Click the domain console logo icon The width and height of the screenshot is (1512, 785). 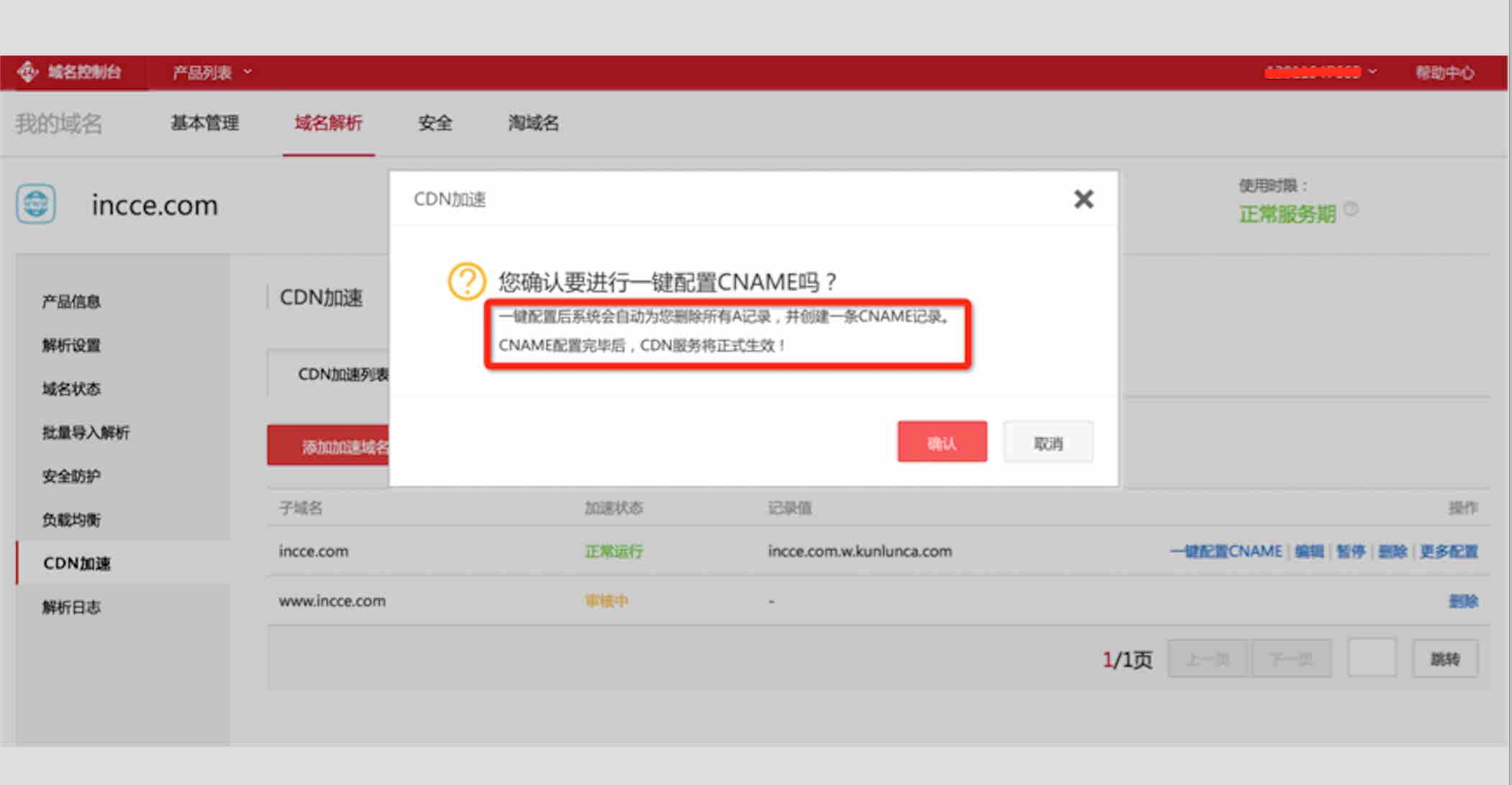pos(27,72)
